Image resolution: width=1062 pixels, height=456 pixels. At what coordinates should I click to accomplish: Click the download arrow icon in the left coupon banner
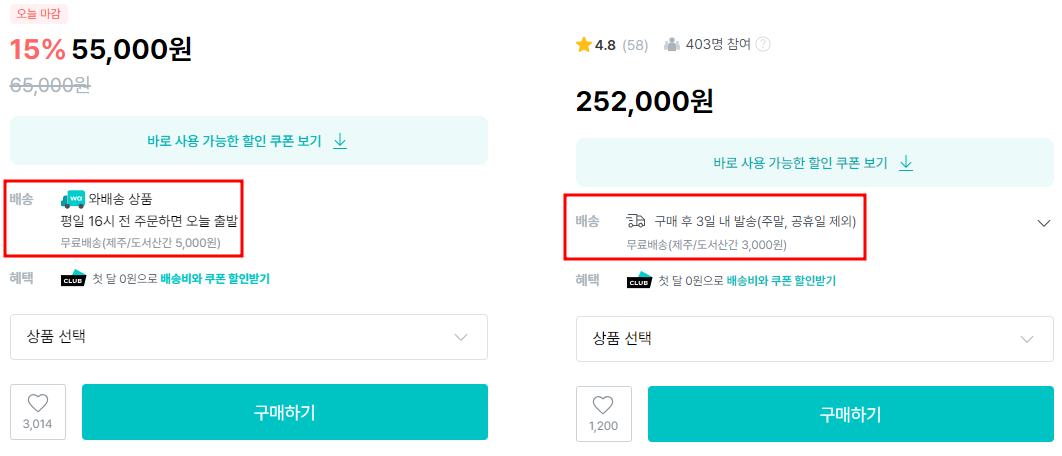[340, 141]
